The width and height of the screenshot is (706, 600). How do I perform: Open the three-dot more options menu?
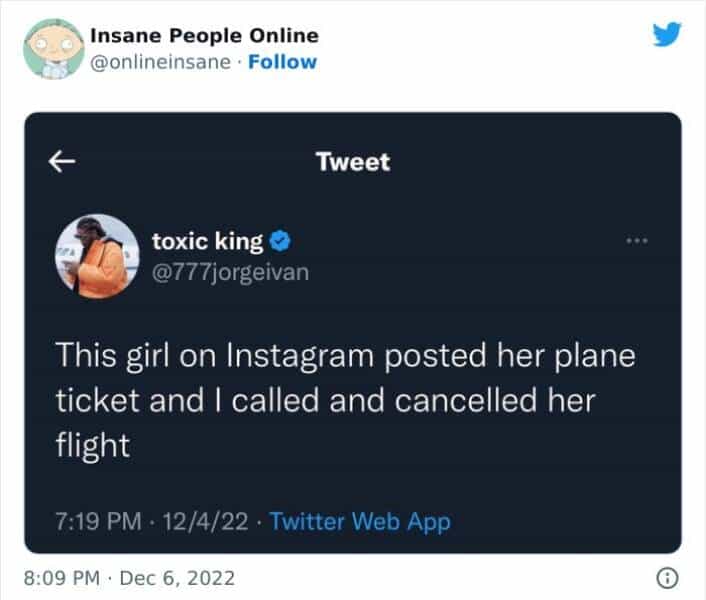[x=636, y=240]
